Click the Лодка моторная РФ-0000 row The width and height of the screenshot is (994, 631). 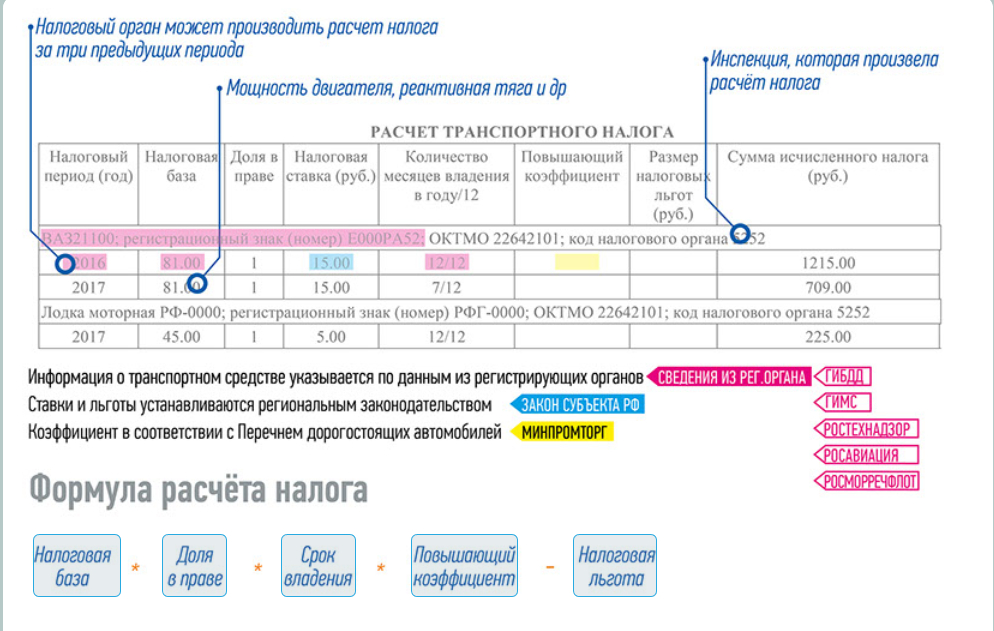click(x=489, y=312)
